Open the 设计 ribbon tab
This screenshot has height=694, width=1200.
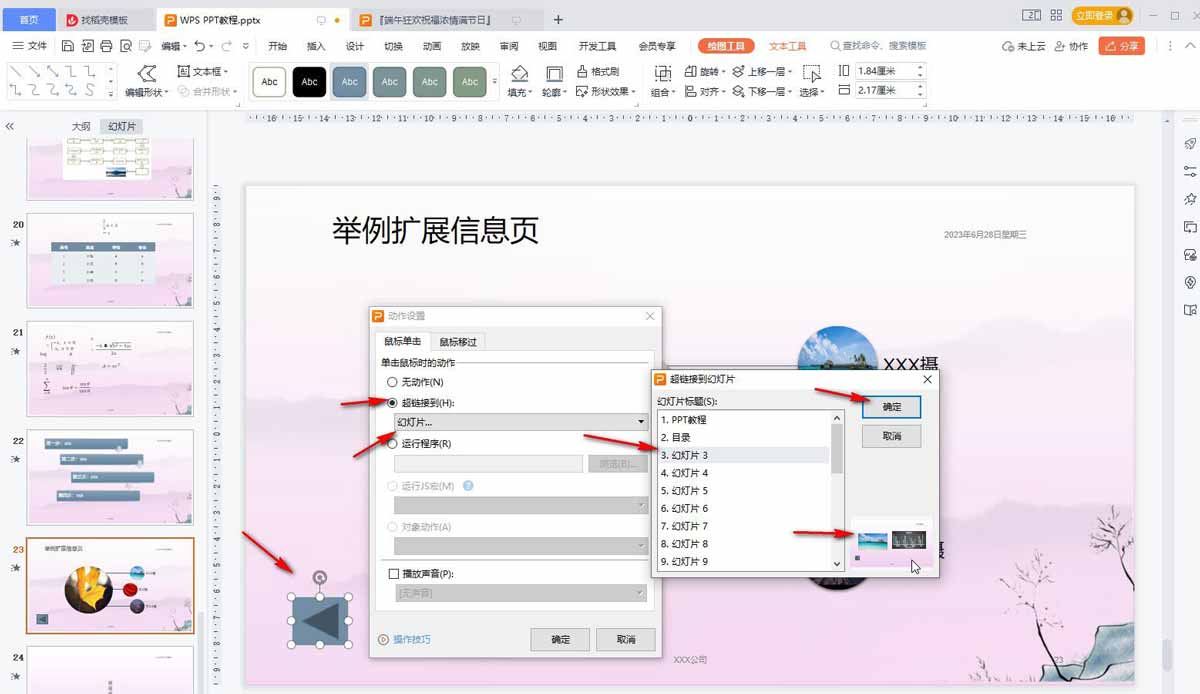coord(355,46)
